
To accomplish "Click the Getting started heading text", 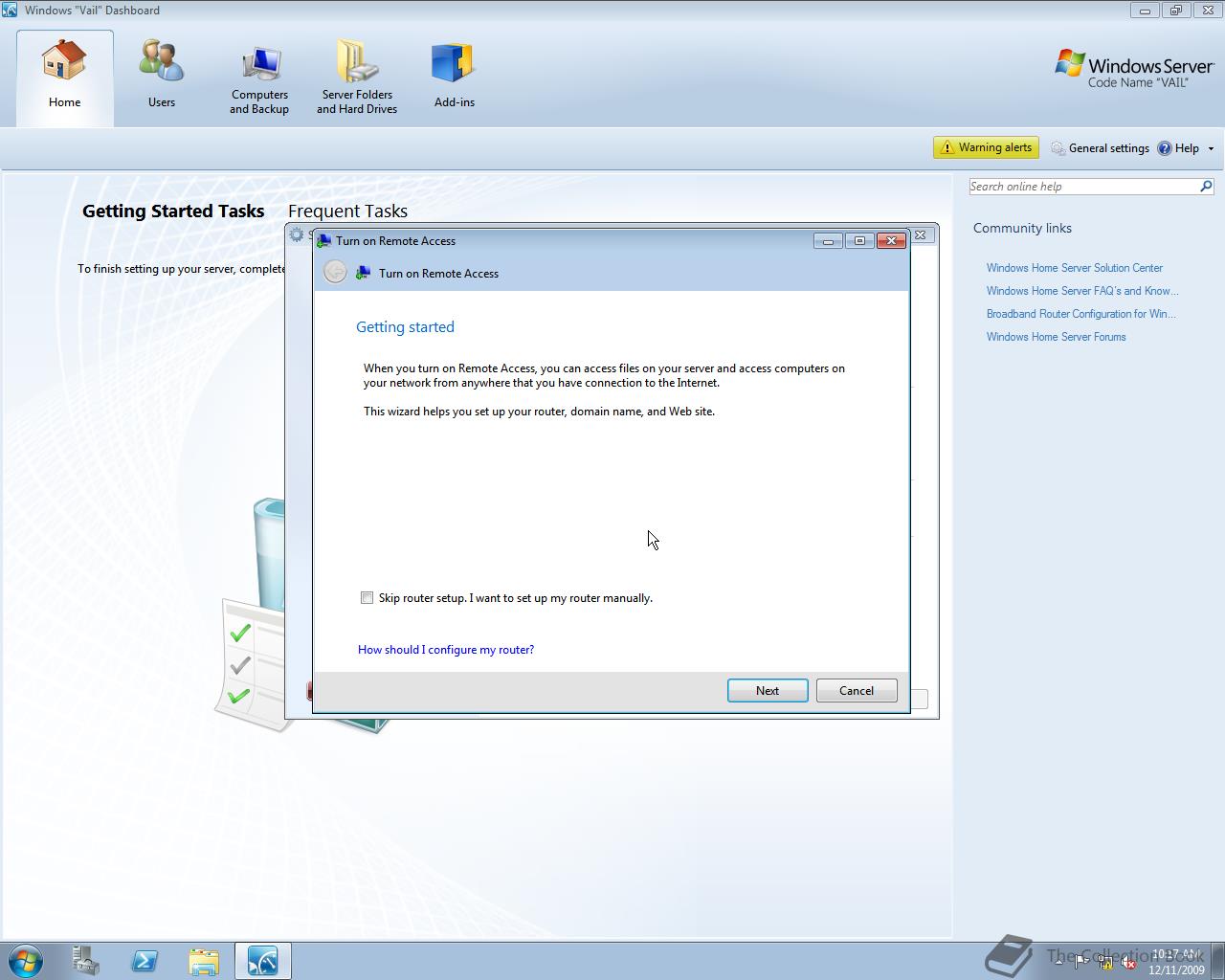I will pyautogui.click(x=405, y=327).
